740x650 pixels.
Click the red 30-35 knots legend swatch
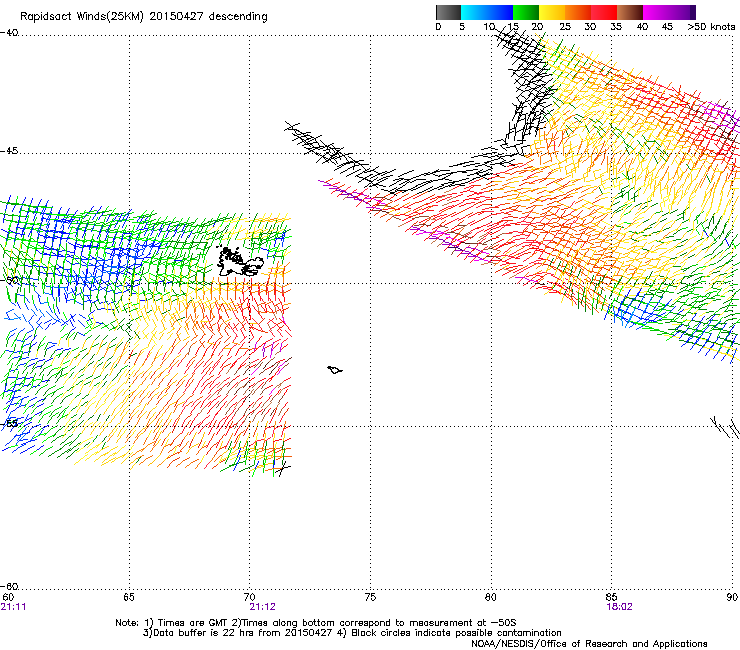point(604,12)
